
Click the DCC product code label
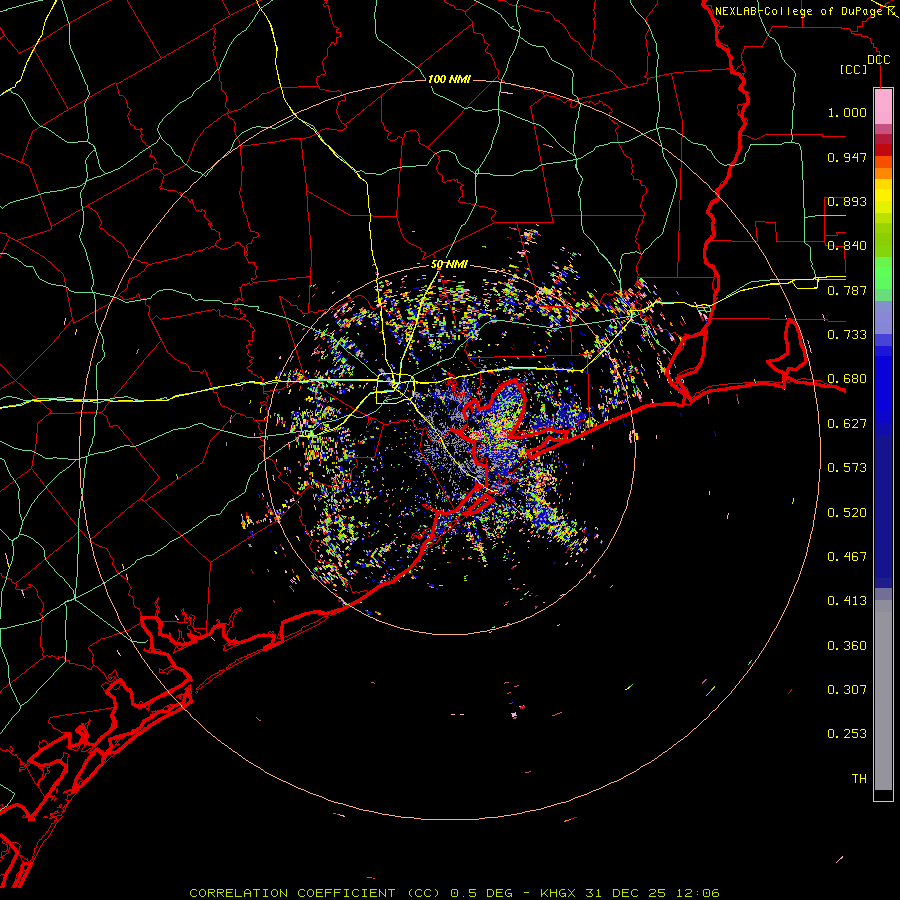pyautogui.click(x=878, y=60)
